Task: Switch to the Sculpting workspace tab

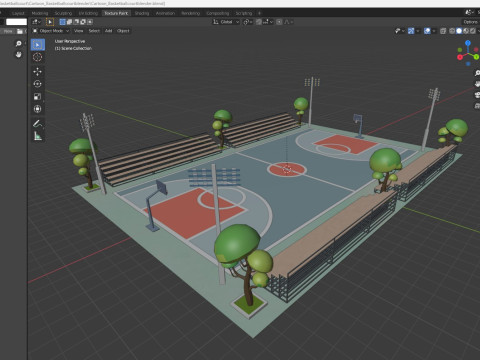Action: [63, 13]
